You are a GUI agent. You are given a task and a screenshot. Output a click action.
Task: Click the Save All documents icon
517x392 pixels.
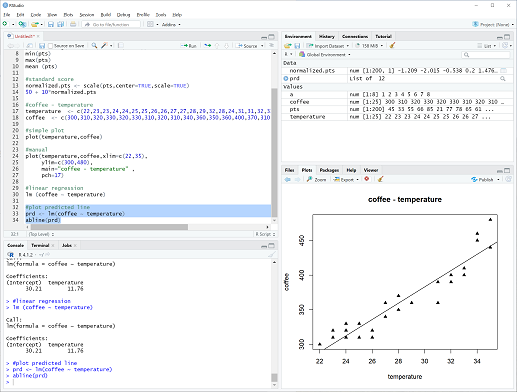pyautogui.click(x=61, y=24)
